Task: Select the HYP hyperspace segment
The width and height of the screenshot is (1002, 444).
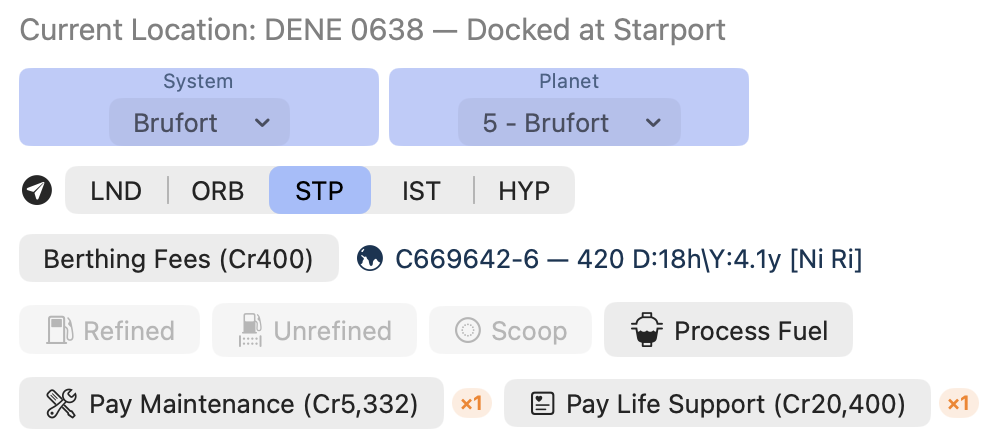Action: coord(524,190)
